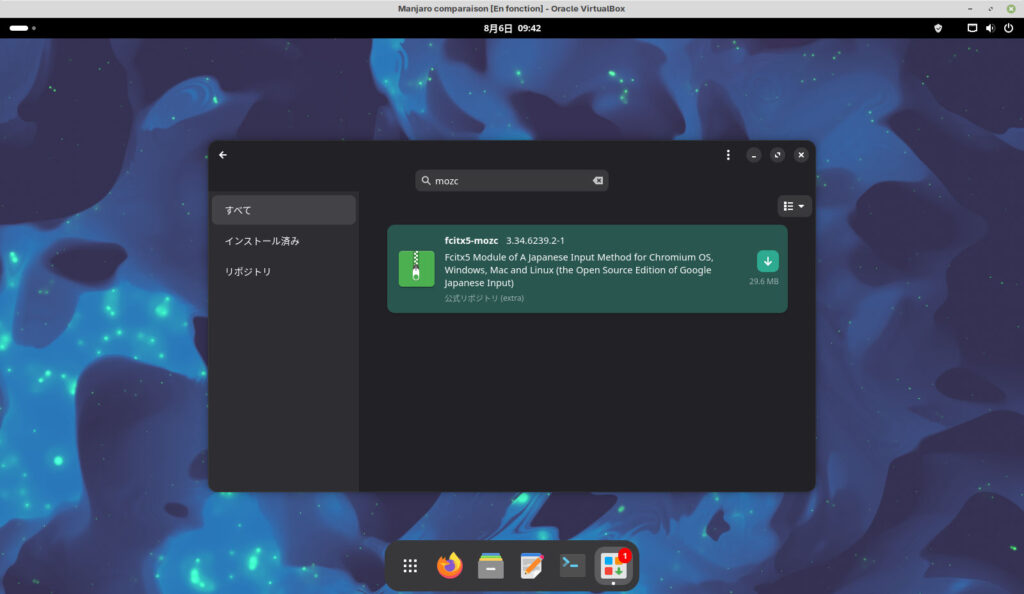Viewport: 1024px width, 594px height.
Task: Open the text editor from the dock
Action: (x=532, y=566)
